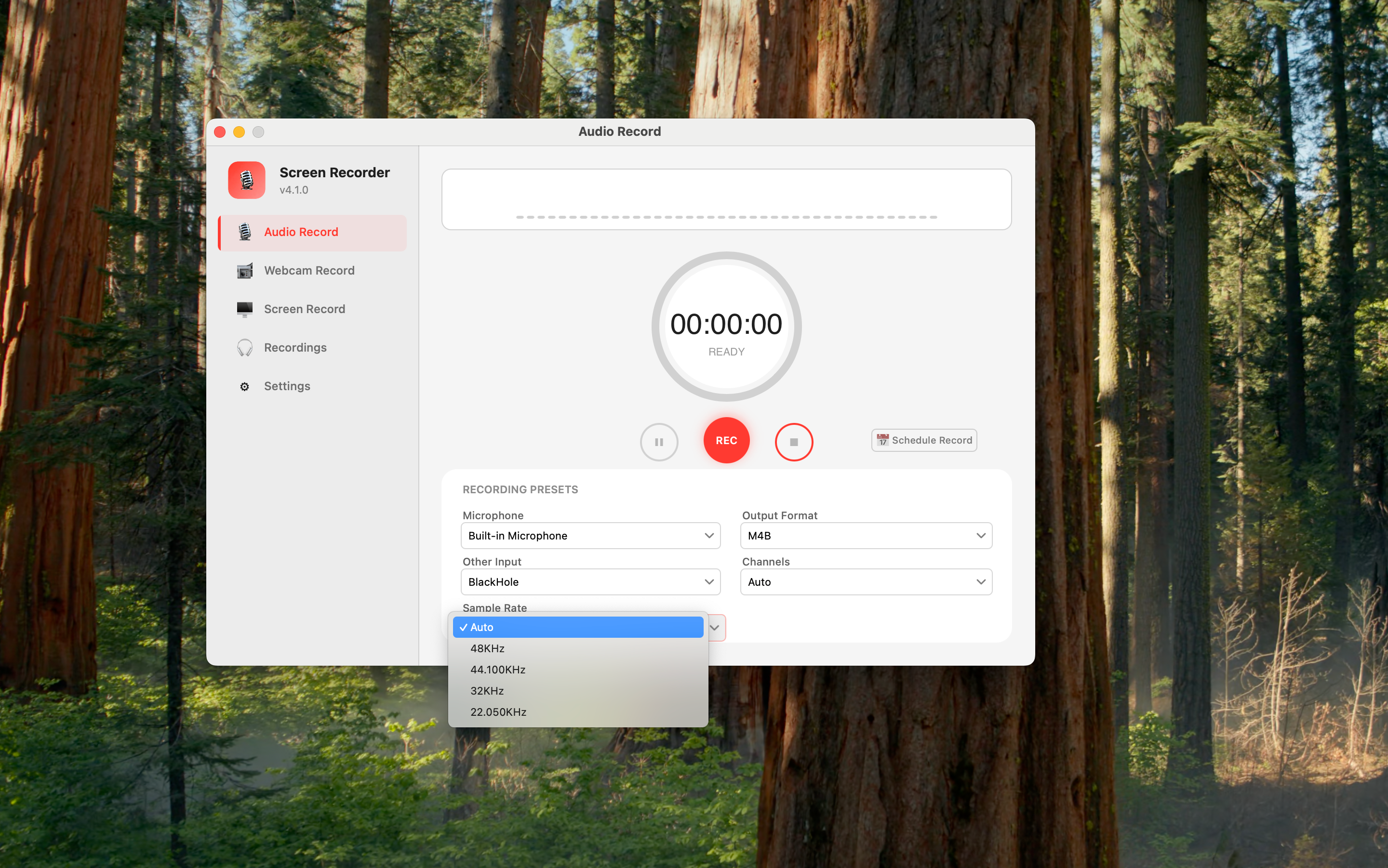This screenshot has height=868, width=1388.
Task: Click the Sample Rate dropdown chevron
Action: pyautogui.click(x=715, y=628)
